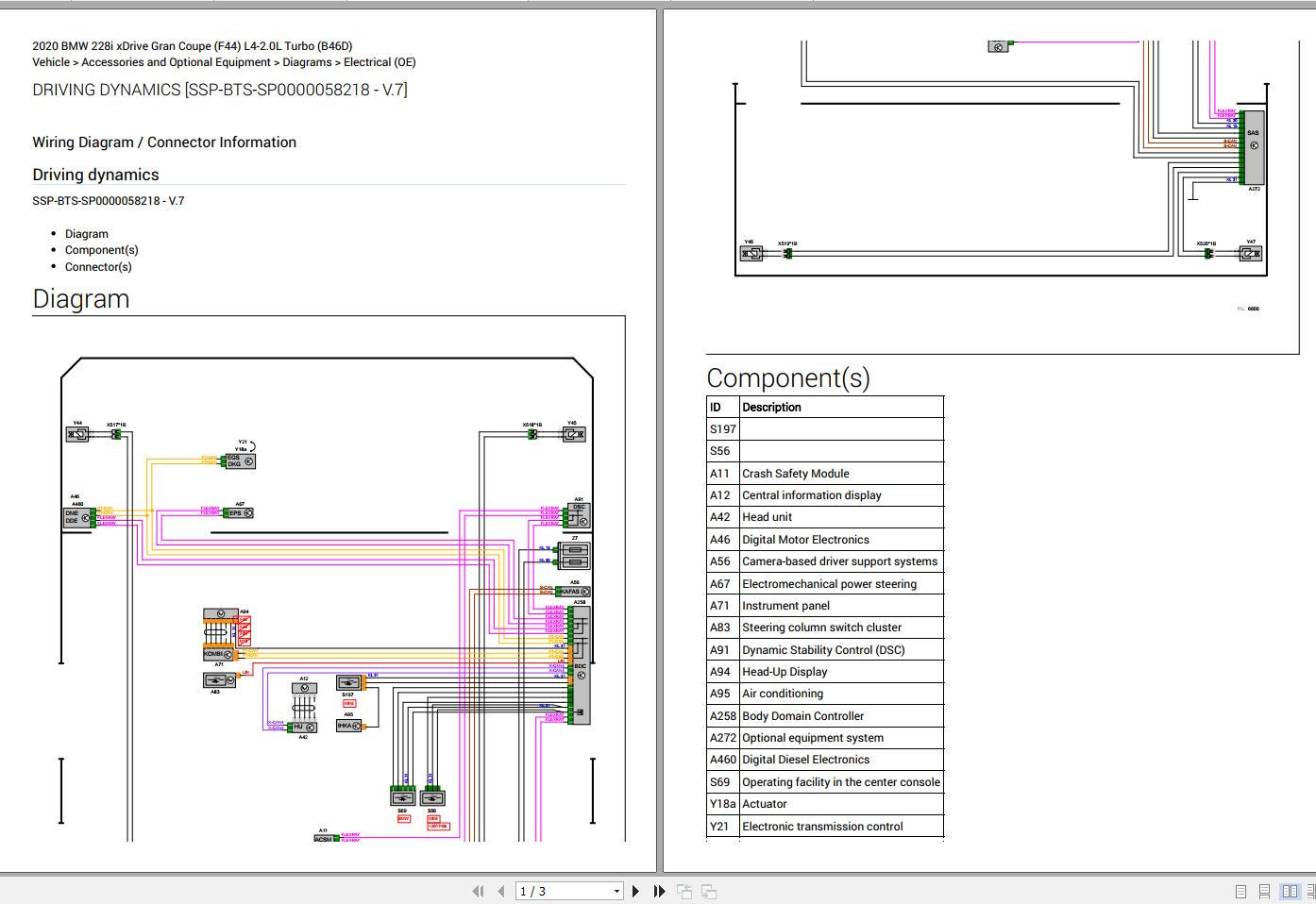Click the DME DDE control unit box
The height and width of the screenshot is (904, 1316).
79,517
